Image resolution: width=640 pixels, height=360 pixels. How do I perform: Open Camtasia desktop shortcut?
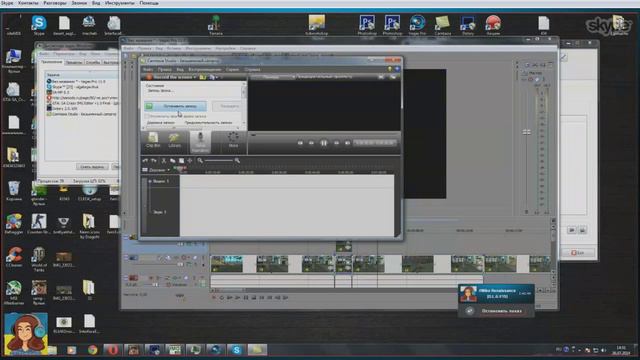click(x=442, y=25)
